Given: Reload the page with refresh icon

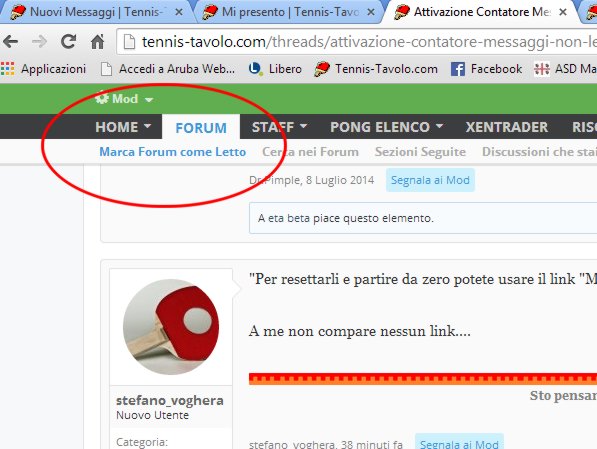Looking at the screenshot, I should [x=69, y=41].
